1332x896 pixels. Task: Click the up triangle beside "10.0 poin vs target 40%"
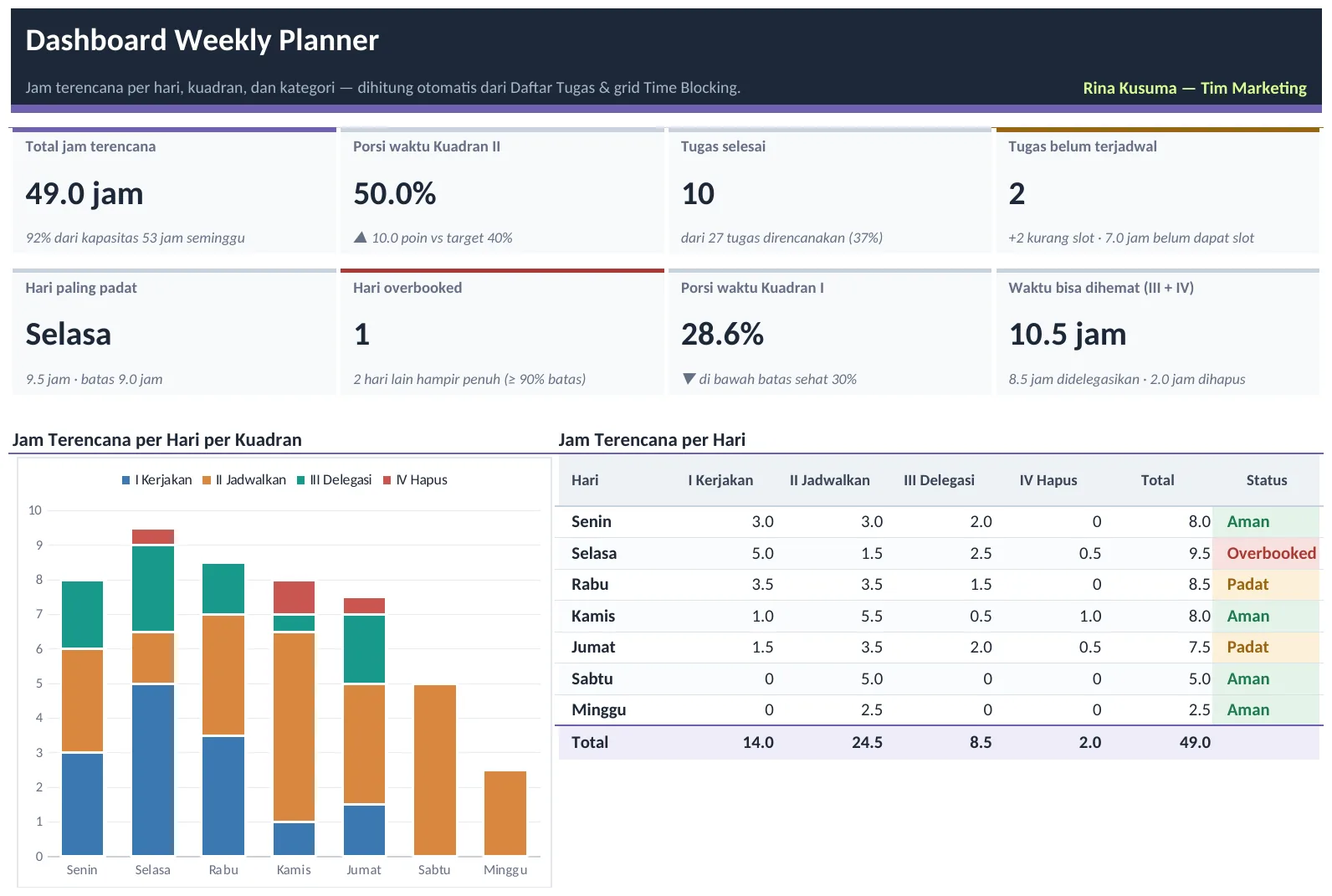click(361, 238)
